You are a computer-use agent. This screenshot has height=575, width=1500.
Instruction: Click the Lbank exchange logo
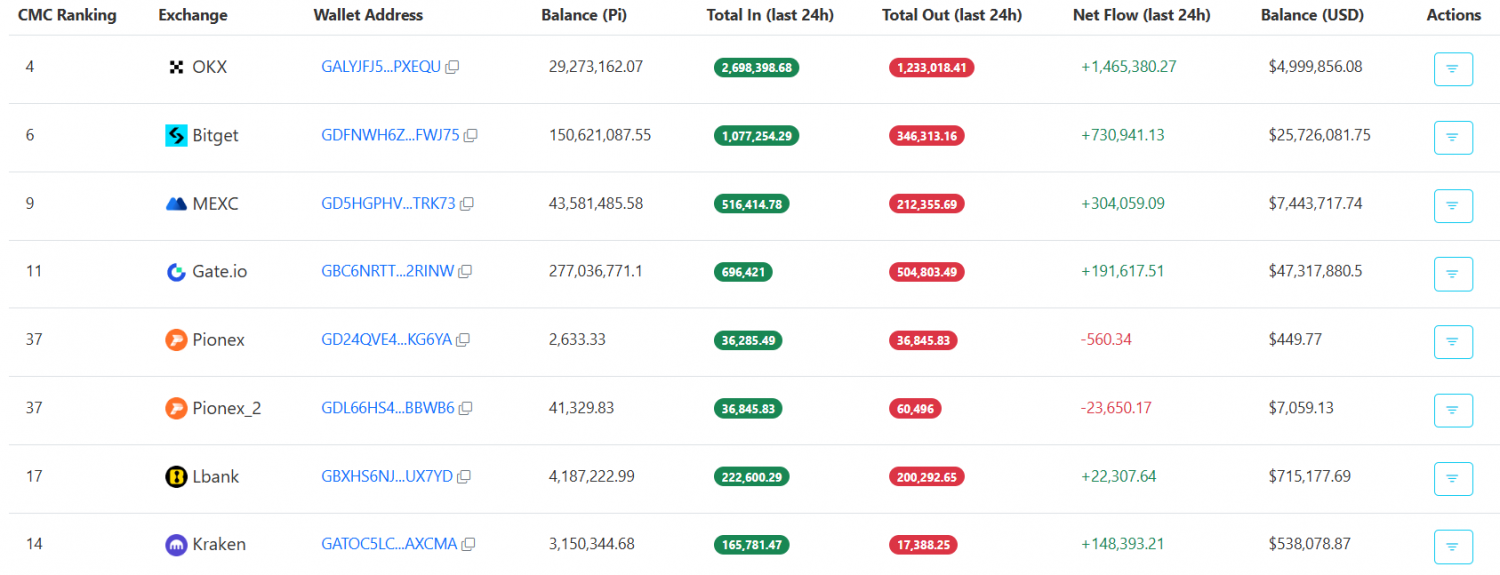point(176,477)
